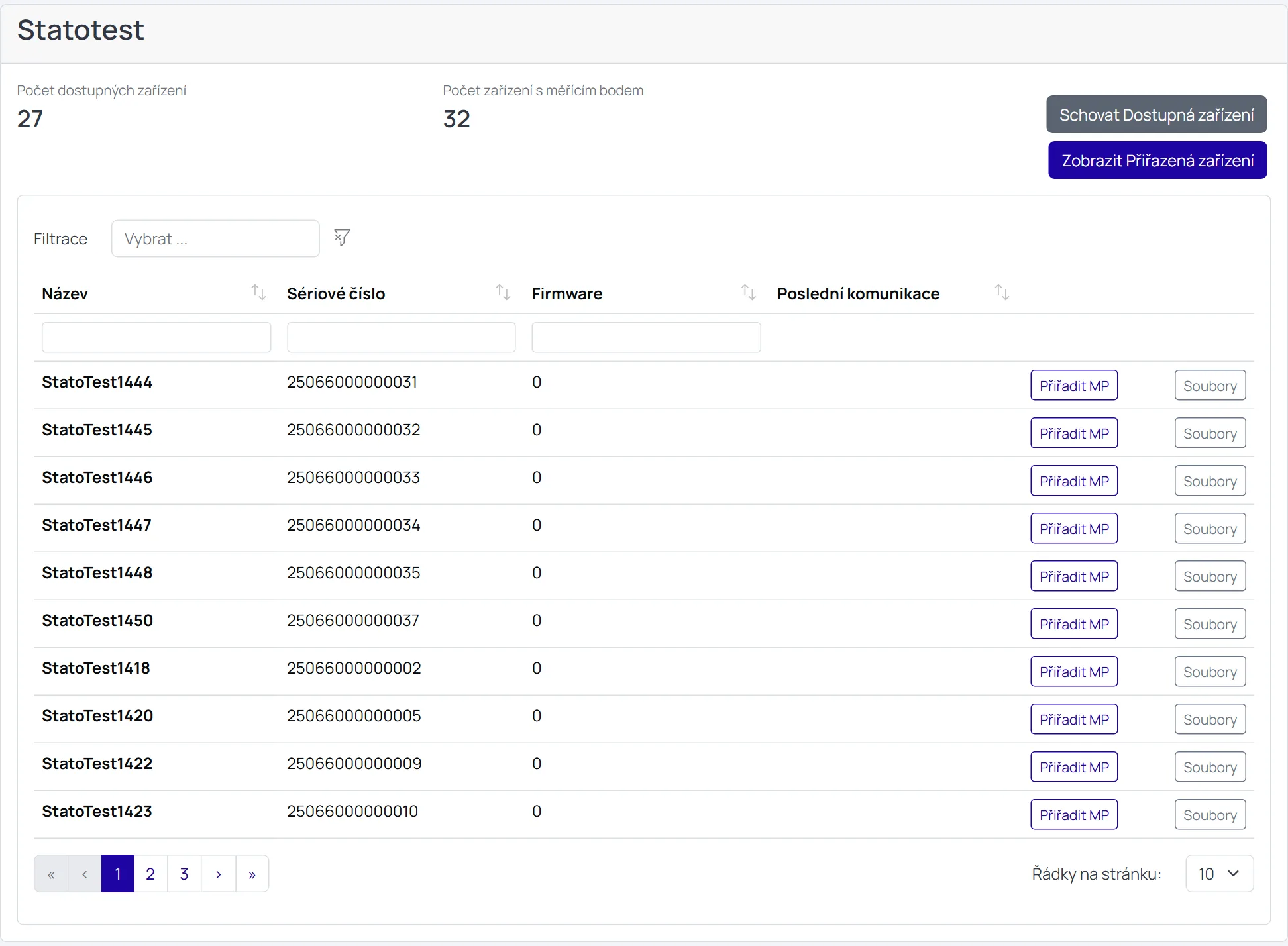Assign MP to StatoTest1444
Viewport: 1288px width, 946px height.
click(x=1074, y=386)
